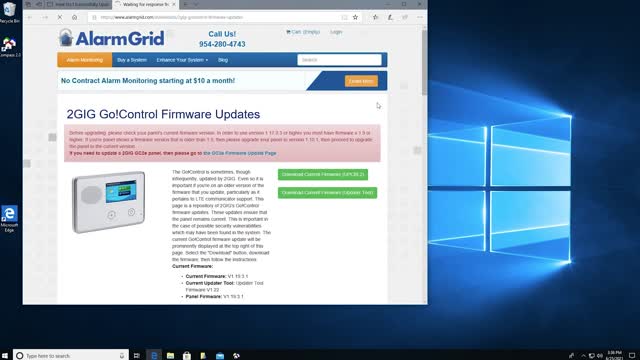Viewport: 640px width, 360px height.
Task: Open the volume control in system tray
Action: [x=600, y=356]
